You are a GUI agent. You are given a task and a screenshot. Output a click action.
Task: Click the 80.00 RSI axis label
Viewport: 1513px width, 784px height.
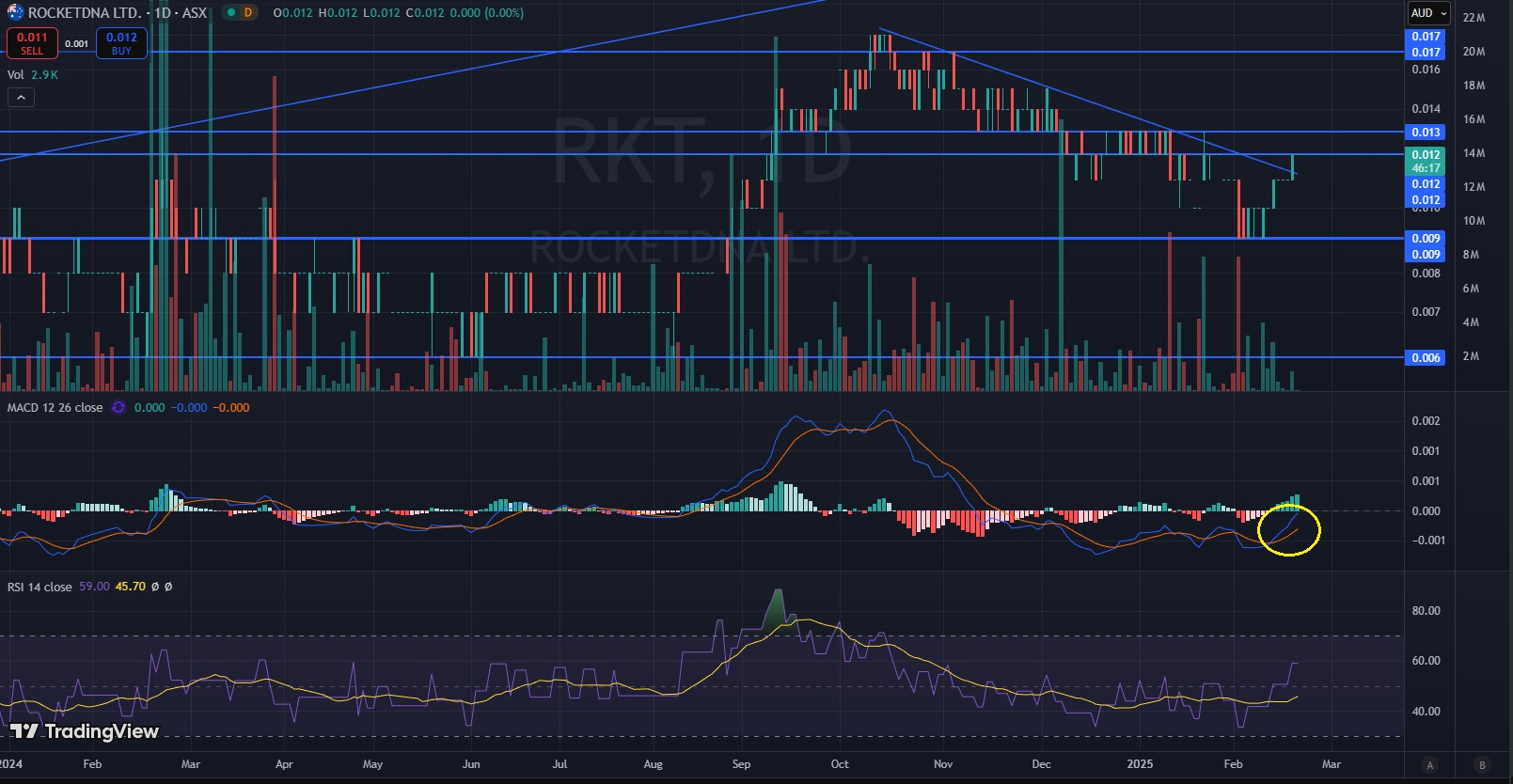[1426, 611]
